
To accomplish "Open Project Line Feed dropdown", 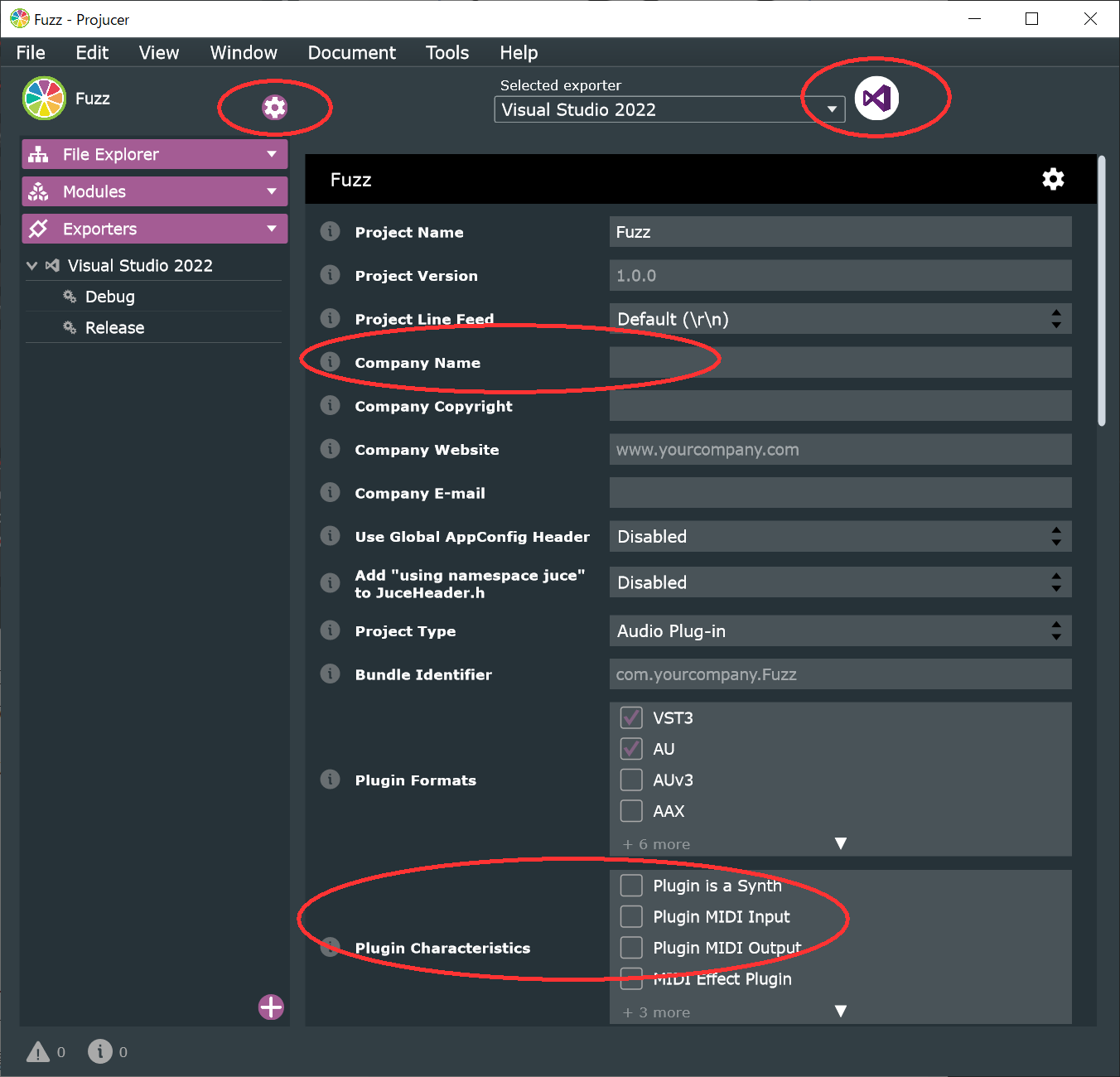I will pos(841,319).
